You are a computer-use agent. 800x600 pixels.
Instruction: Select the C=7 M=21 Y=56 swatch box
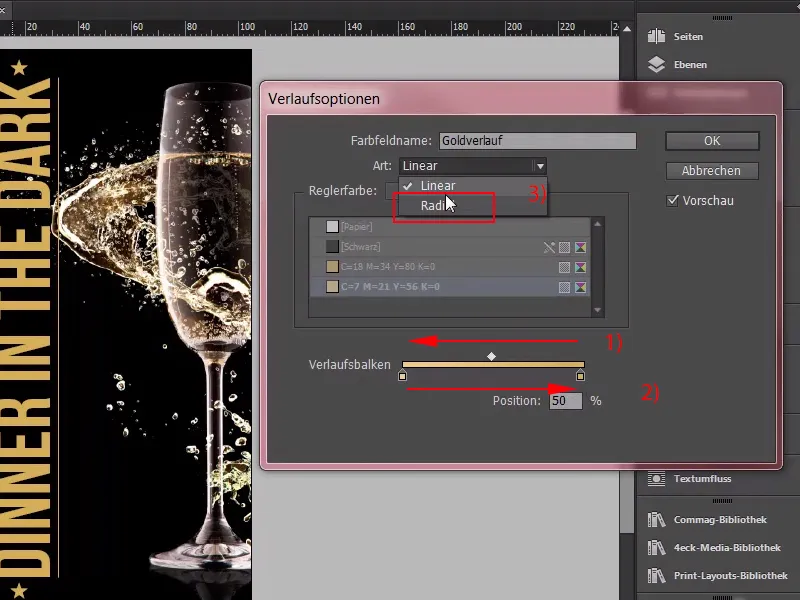click(332, 287)
